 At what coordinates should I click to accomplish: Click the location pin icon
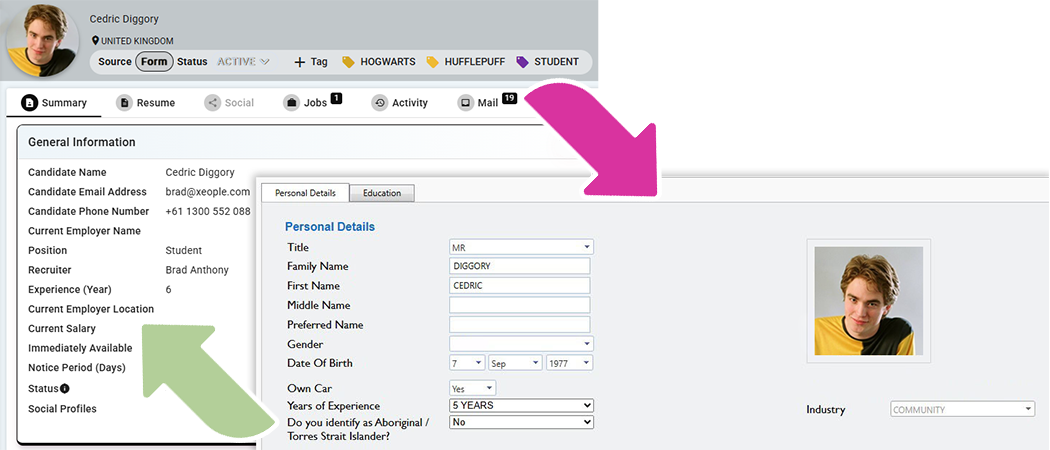96,41
